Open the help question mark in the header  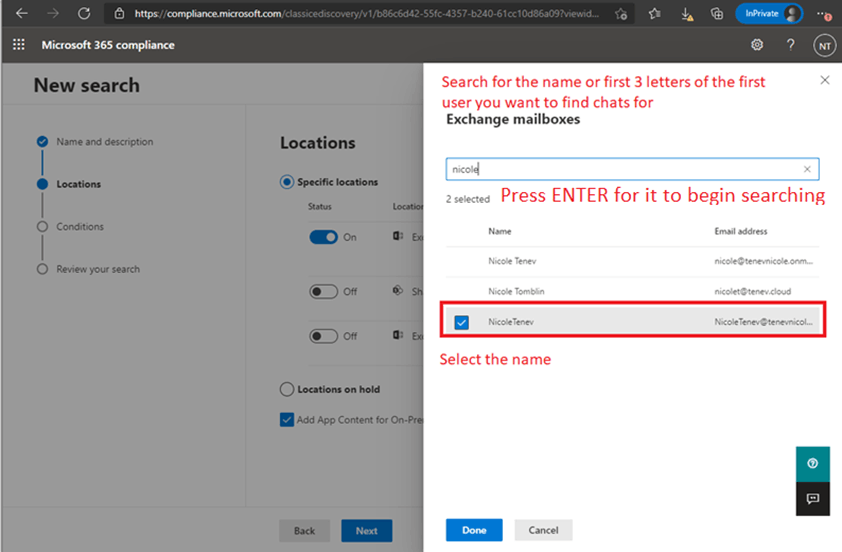point(790,45)
